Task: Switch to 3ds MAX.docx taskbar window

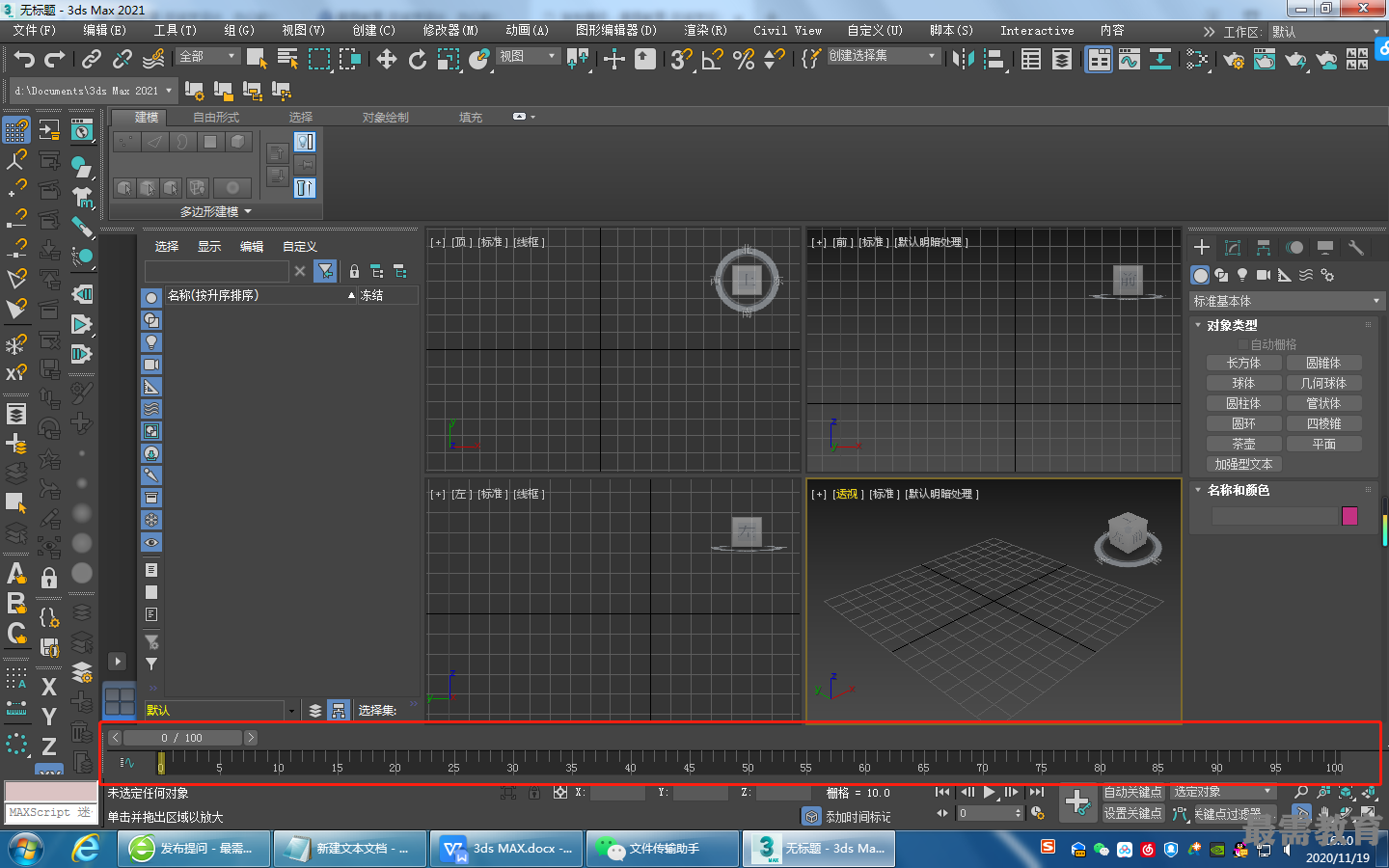Action: point(507,849)
